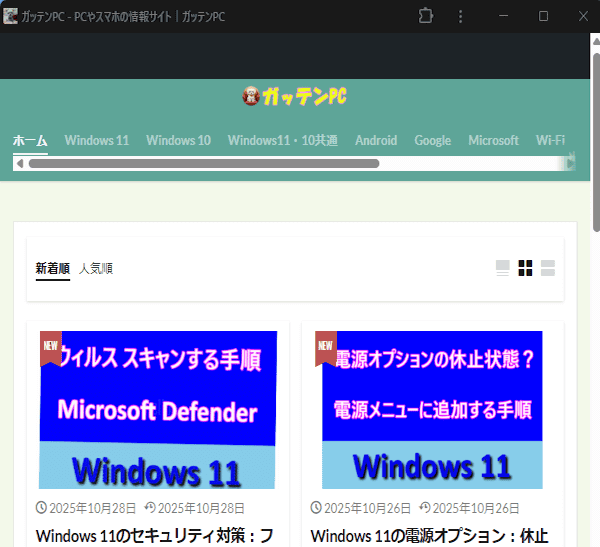Click left arrow of navigation scrollbar
This screenshot has width=600, height=547.
pyautogui.click(x=20, y=163)
